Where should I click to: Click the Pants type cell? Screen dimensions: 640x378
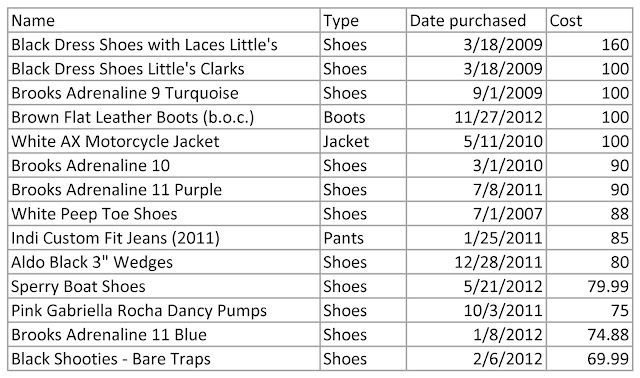(x=363, y=238)
